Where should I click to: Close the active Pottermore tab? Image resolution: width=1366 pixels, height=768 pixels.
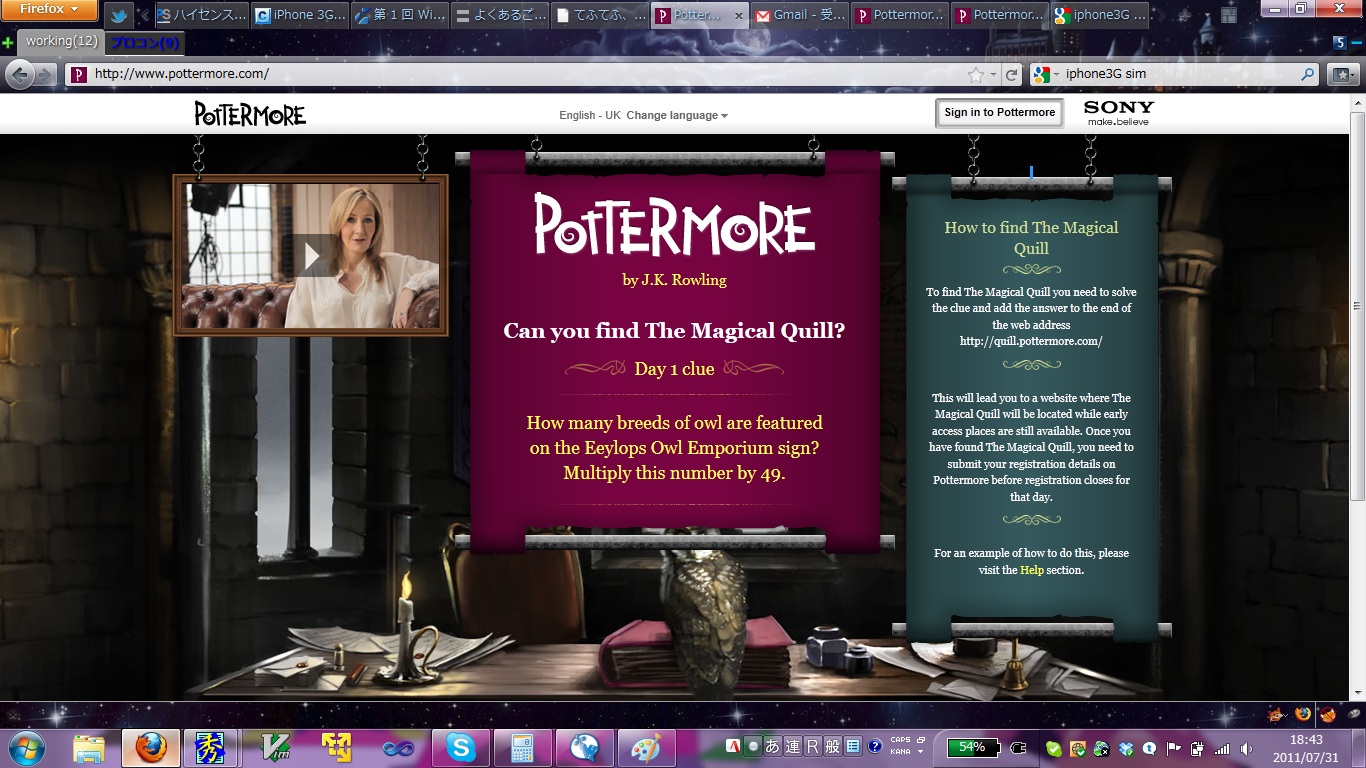tap(739, 16)
